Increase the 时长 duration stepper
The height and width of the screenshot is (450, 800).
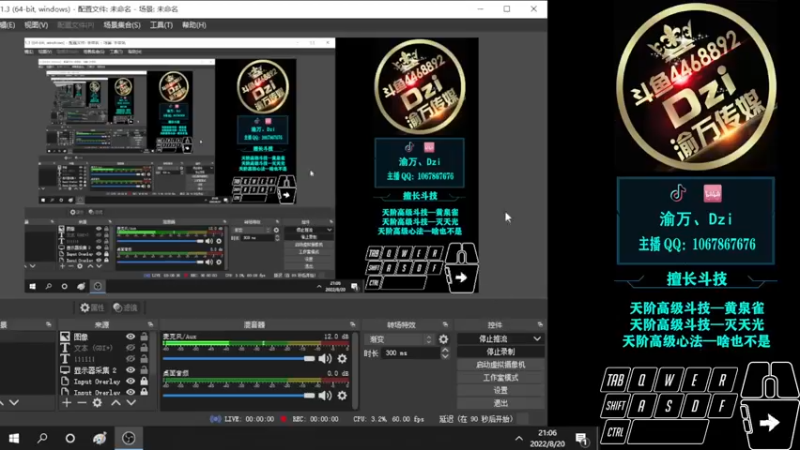point(445,350)
